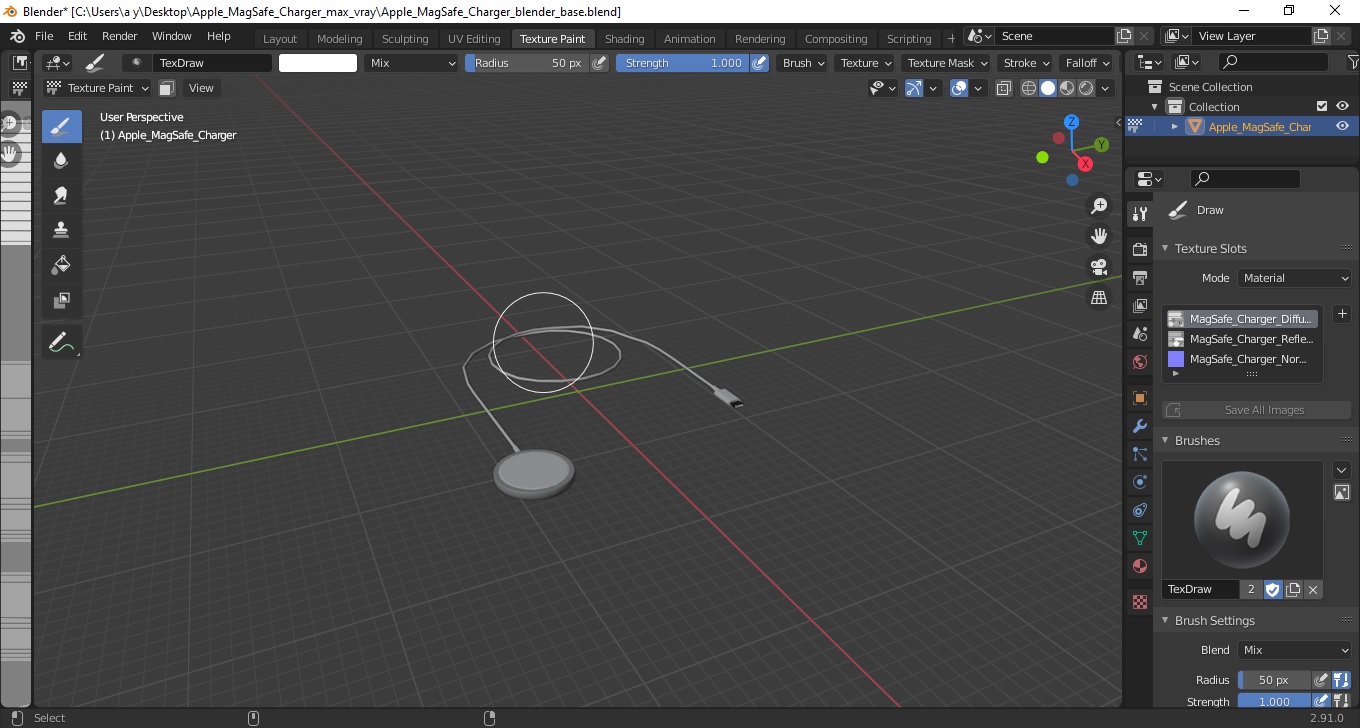
Task: Open the Object properties tab
Action: click(x=1139, y=398)
